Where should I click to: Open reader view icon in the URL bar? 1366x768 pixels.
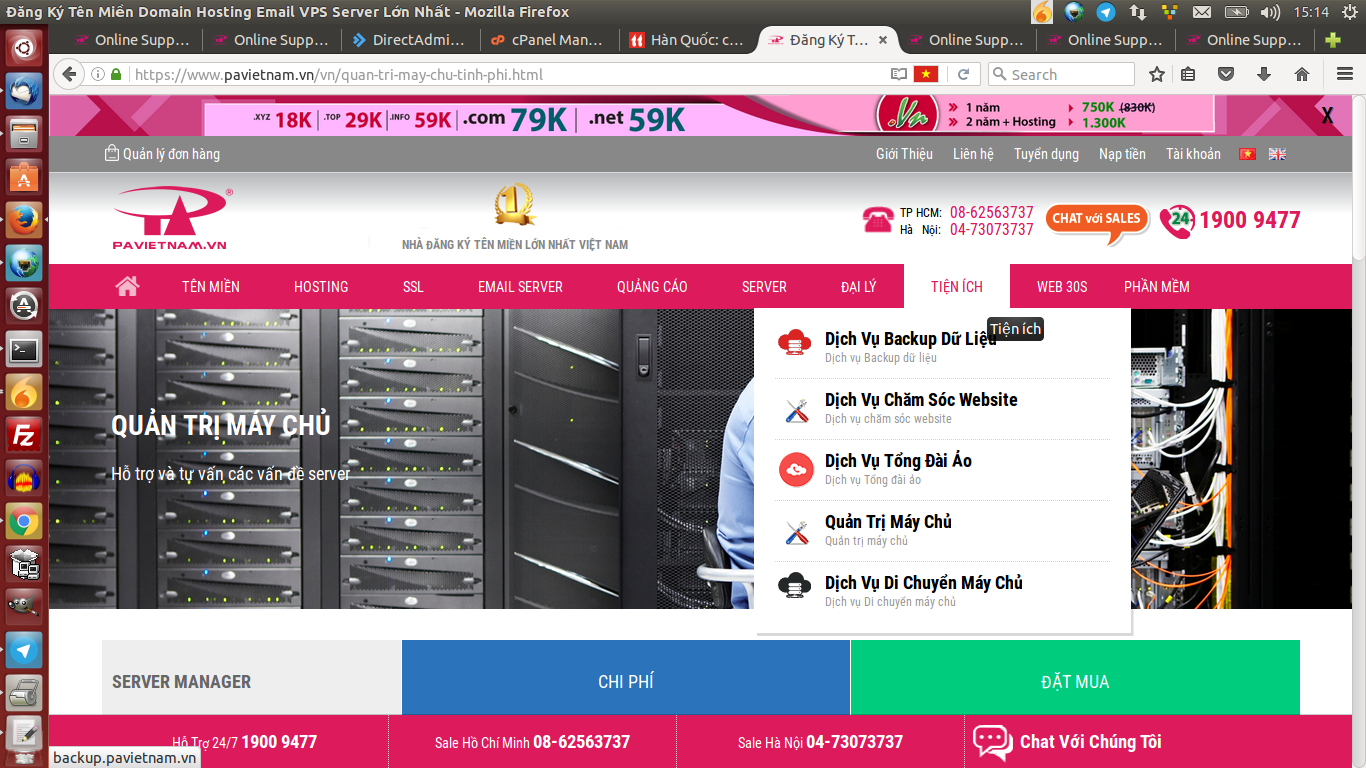tap(899, 75)
